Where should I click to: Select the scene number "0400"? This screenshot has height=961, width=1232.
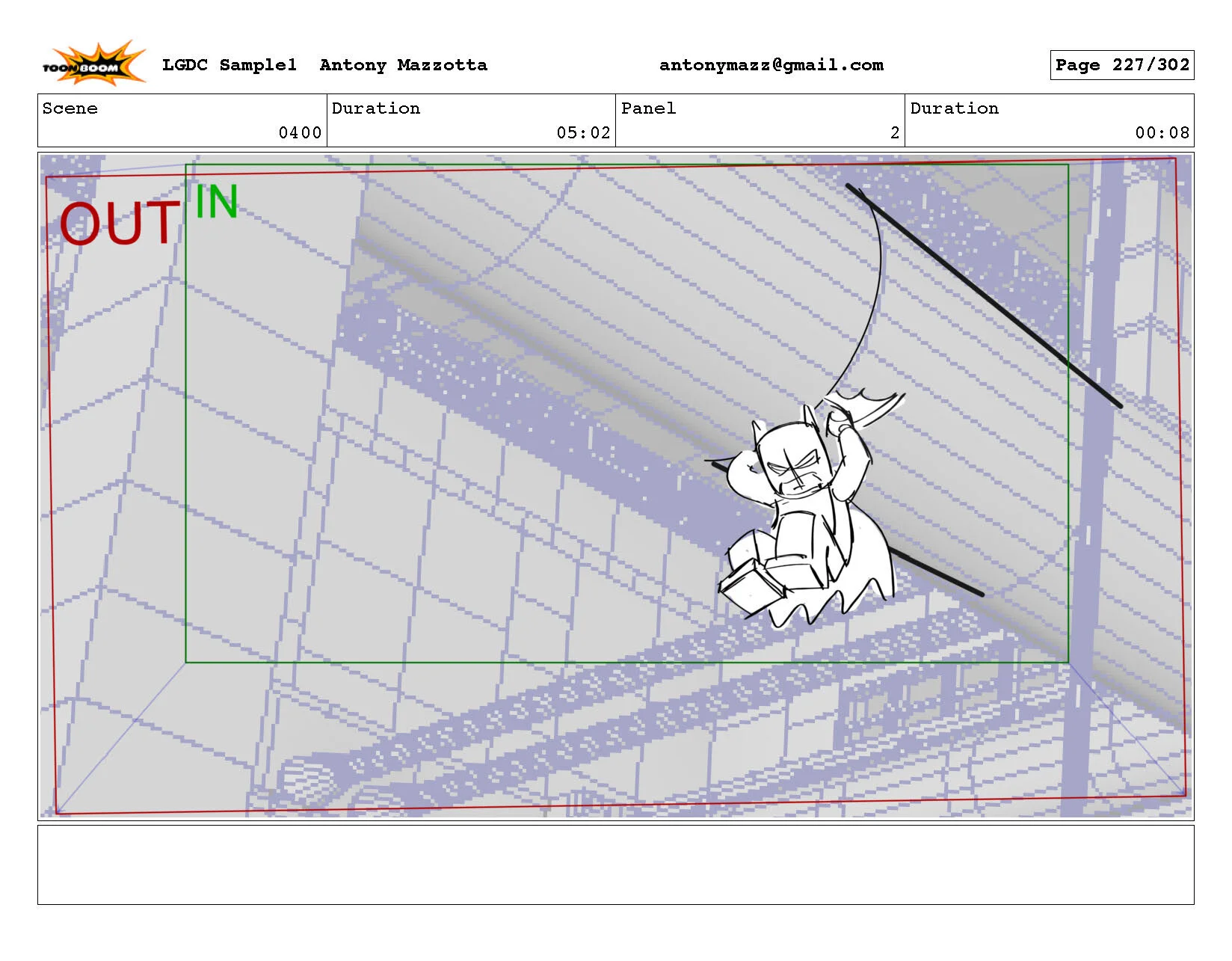tap(300, 132)
